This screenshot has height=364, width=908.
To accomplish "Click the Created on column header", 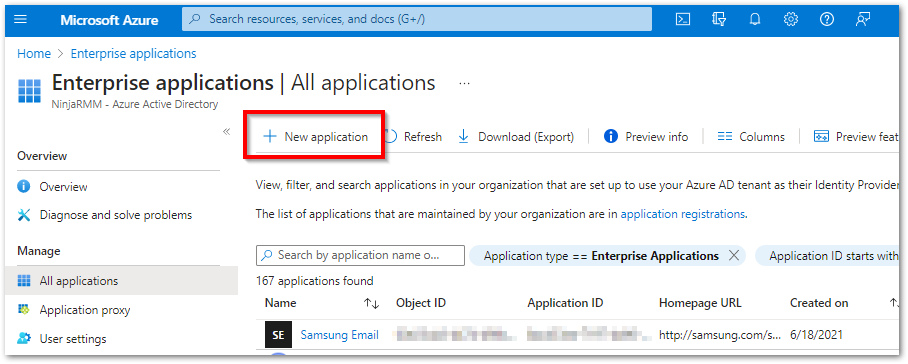I will click(819, 303).
